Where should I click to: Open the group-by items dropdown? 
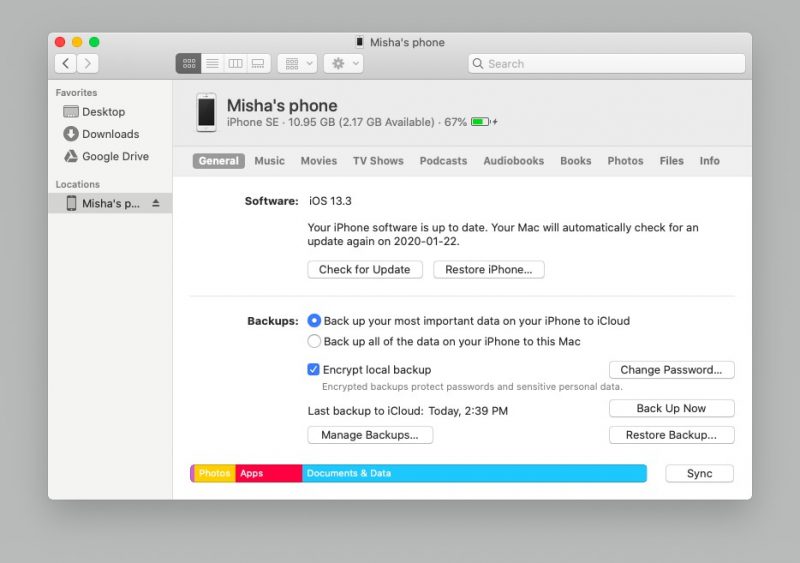tap(297, 63)
